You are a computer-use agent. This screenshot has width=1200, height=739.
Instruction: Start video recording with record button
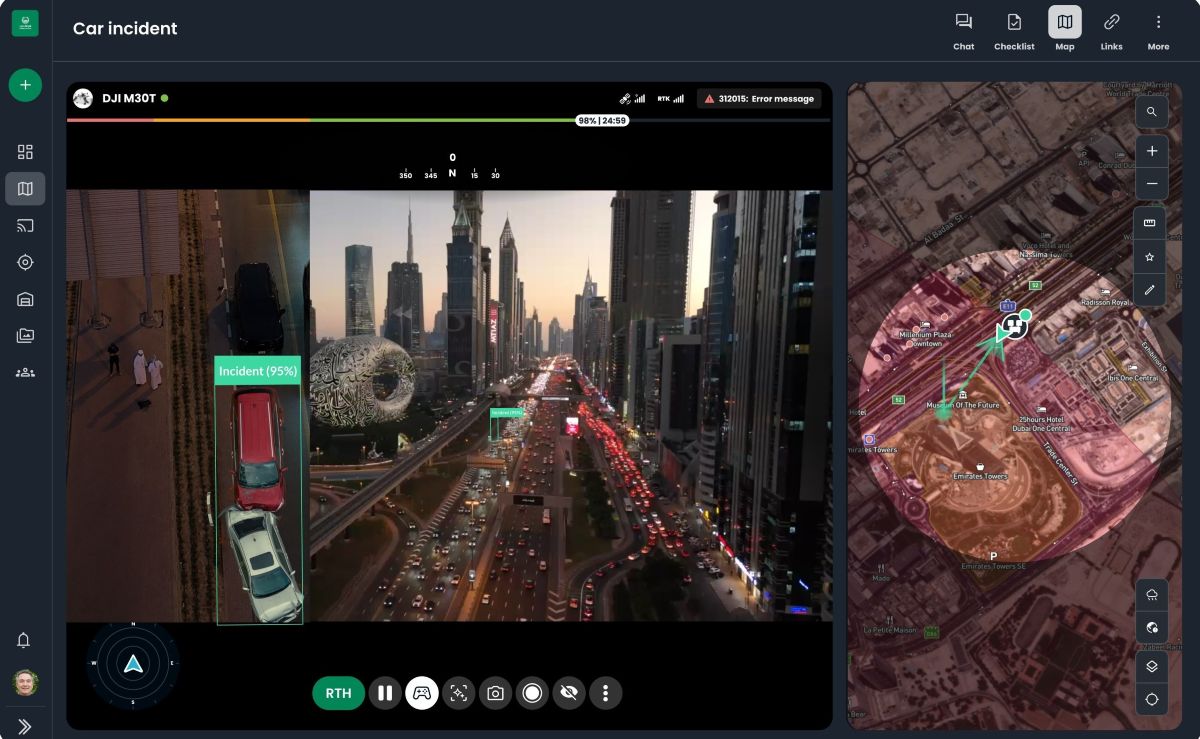coord(532,693)
